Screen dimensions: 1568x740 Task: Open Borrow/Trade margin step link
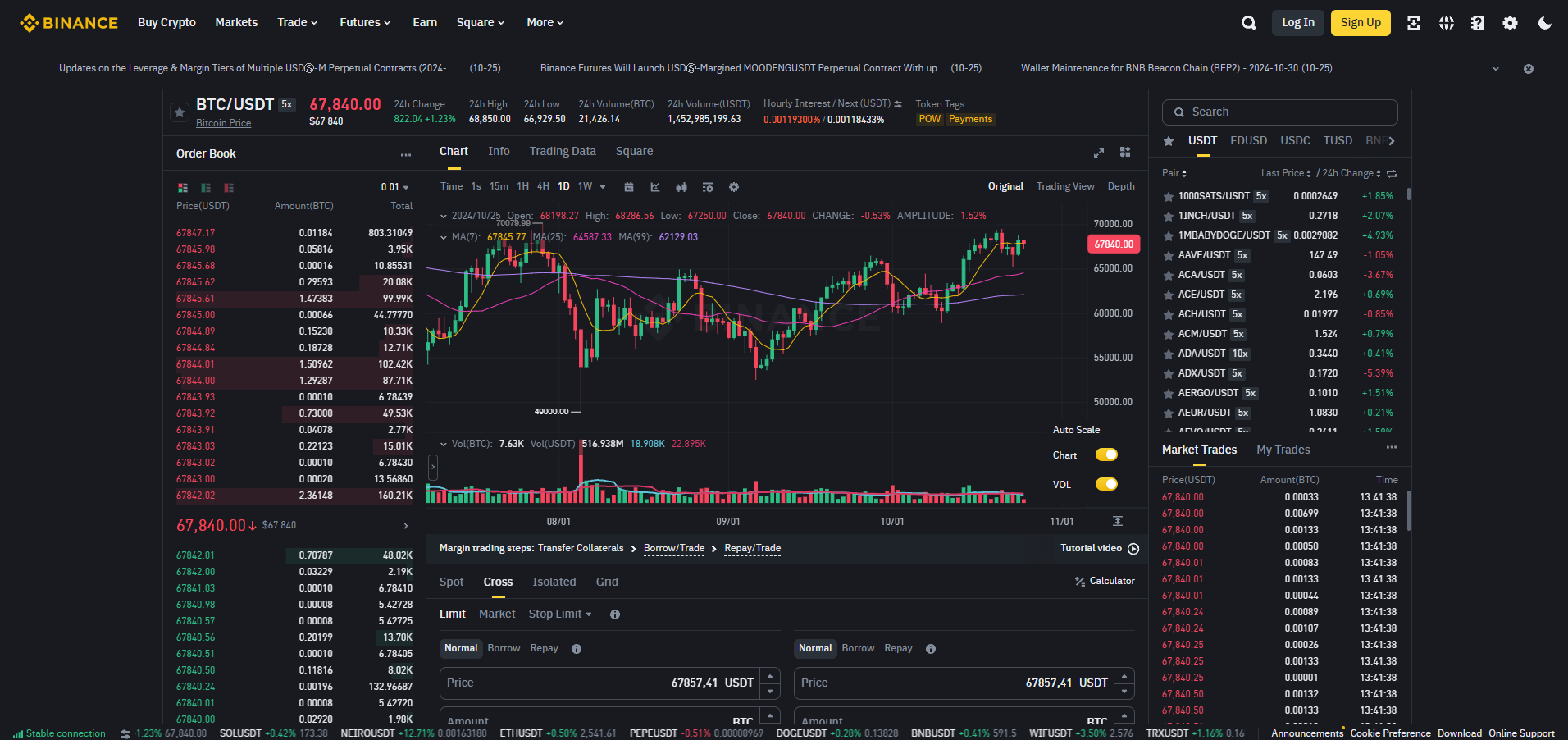(674, 548)
